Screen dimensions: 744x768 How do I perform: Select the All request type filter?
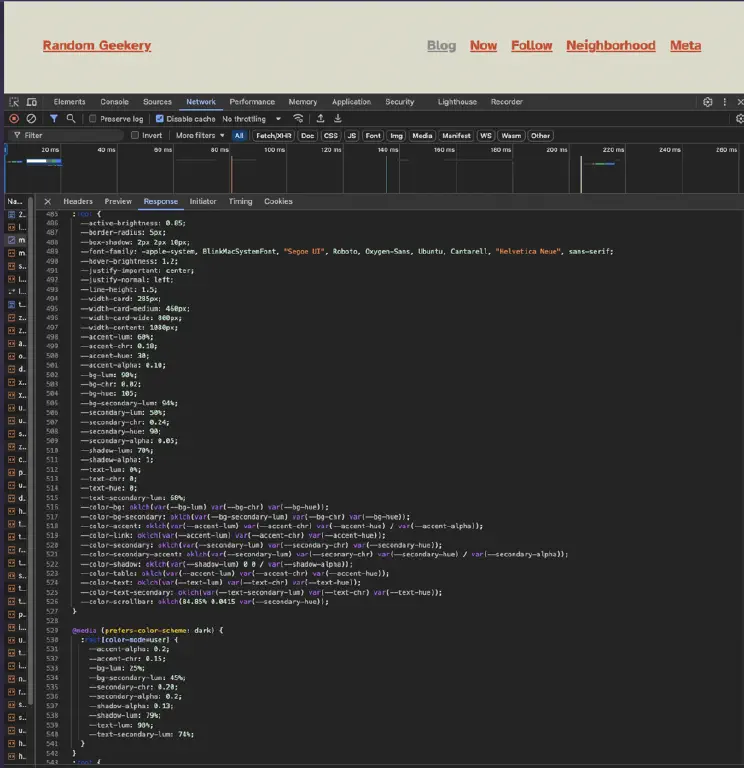click(x=239, y=136)
